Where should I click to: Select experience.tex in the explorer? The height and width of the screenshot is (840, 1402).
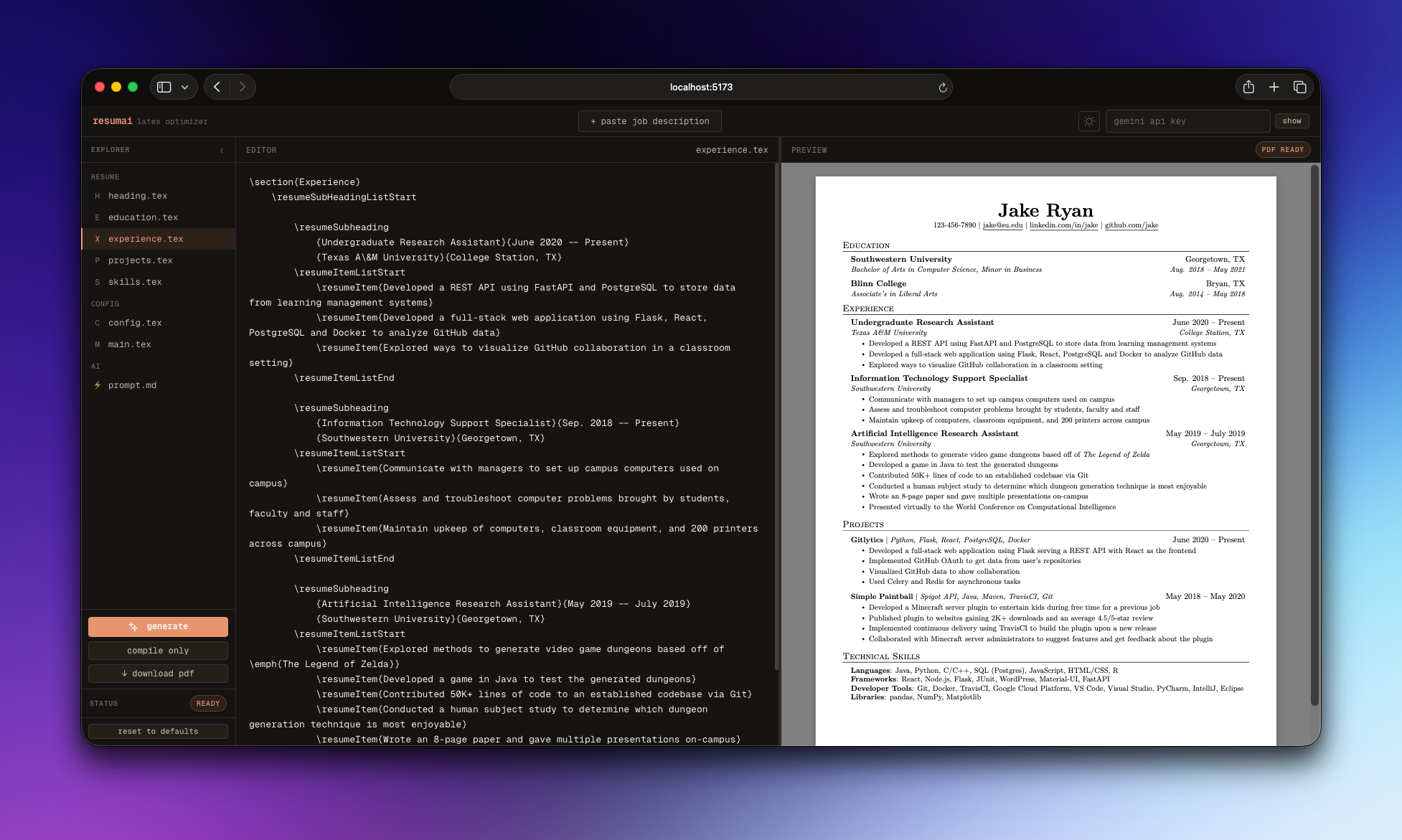pyautogui.click(x=159, y=239)
